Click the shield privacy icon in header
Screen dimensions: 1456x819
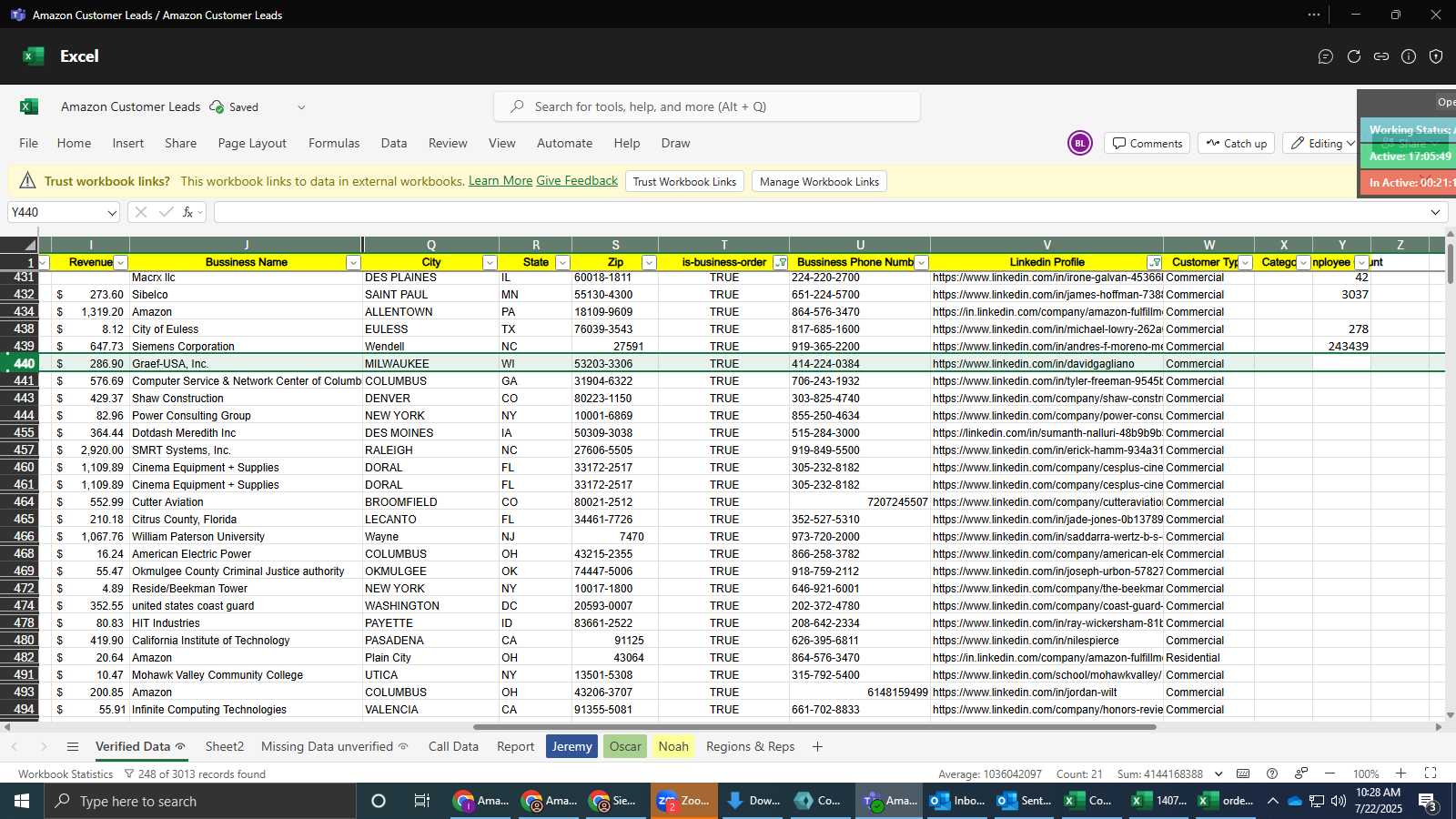point(1436,56)
